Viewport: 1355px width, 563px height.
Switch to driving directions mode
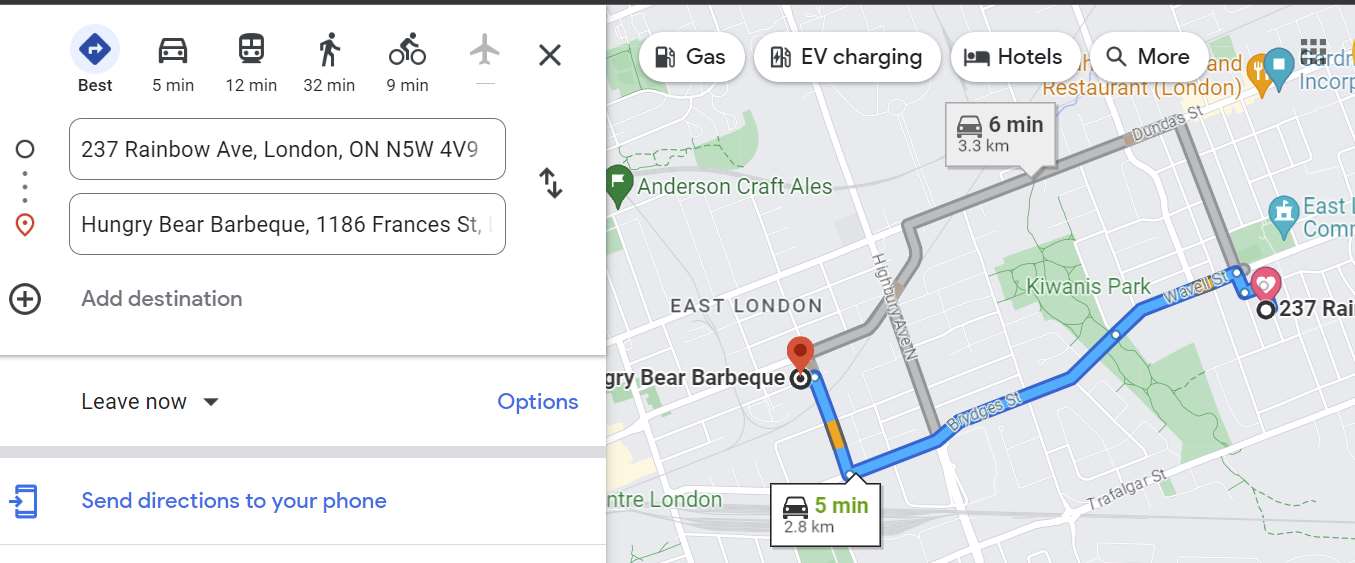(173, 49)
